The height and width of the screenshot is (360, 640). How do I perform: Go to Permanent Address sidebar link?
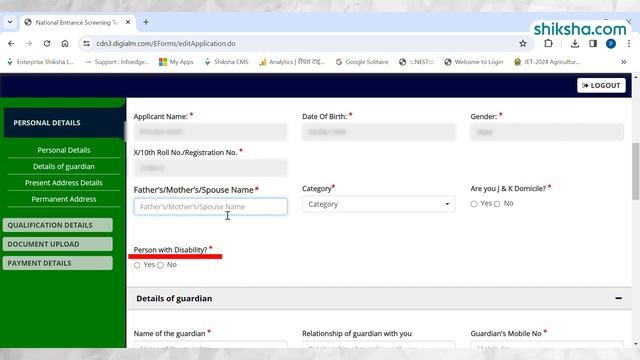(64, 199)
